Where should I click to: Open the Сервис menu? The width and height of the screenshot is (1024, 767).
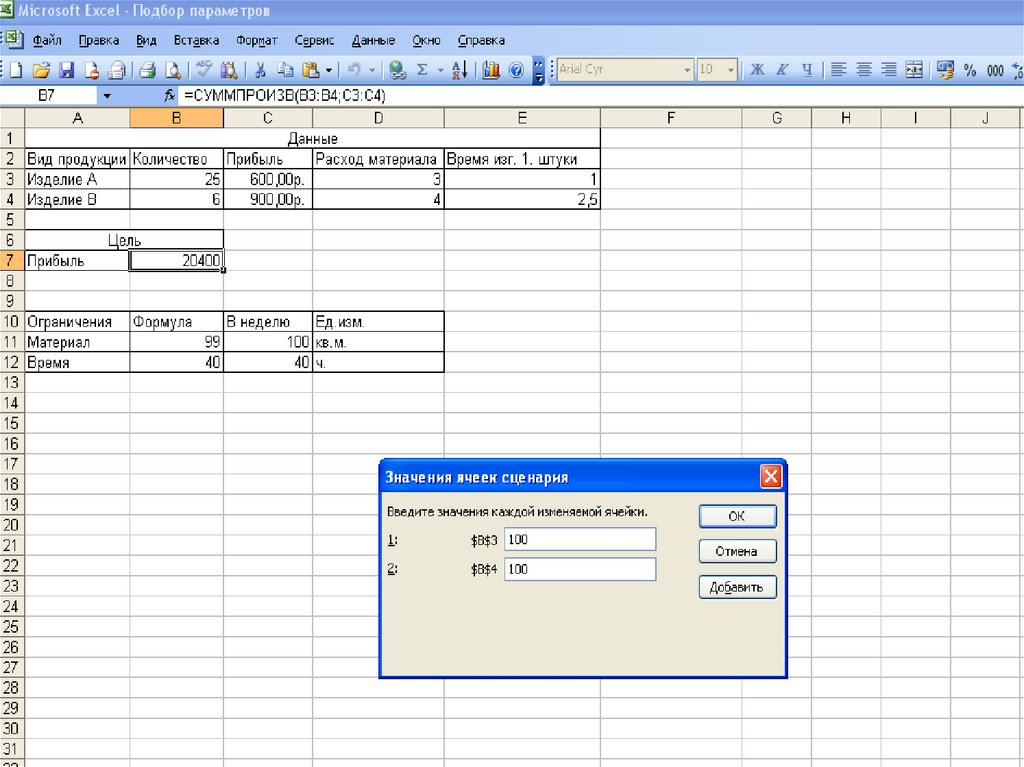point(314,41)
